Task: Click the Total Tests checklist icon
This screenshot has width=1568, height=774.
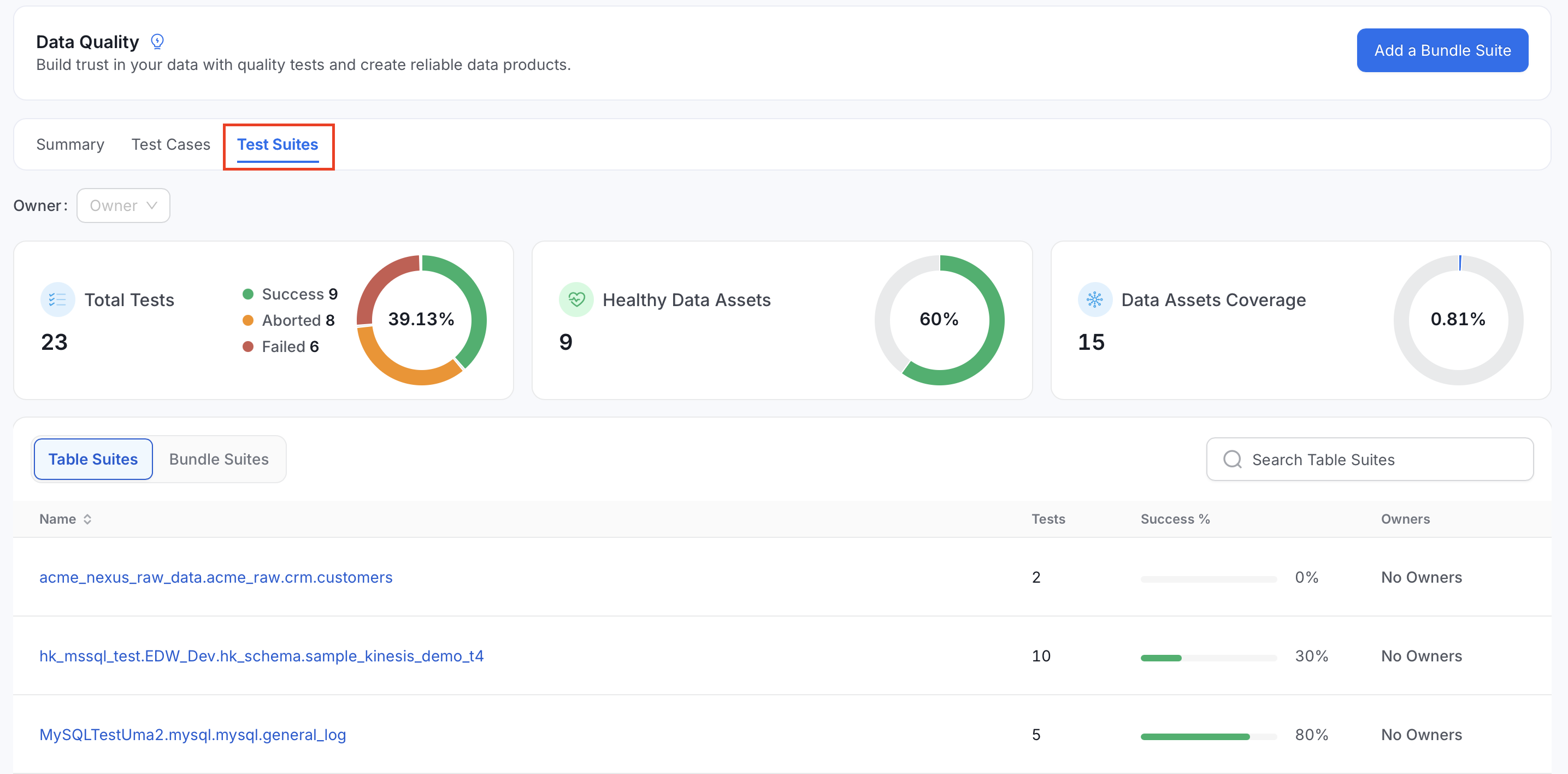Action: tap(57, 300)
